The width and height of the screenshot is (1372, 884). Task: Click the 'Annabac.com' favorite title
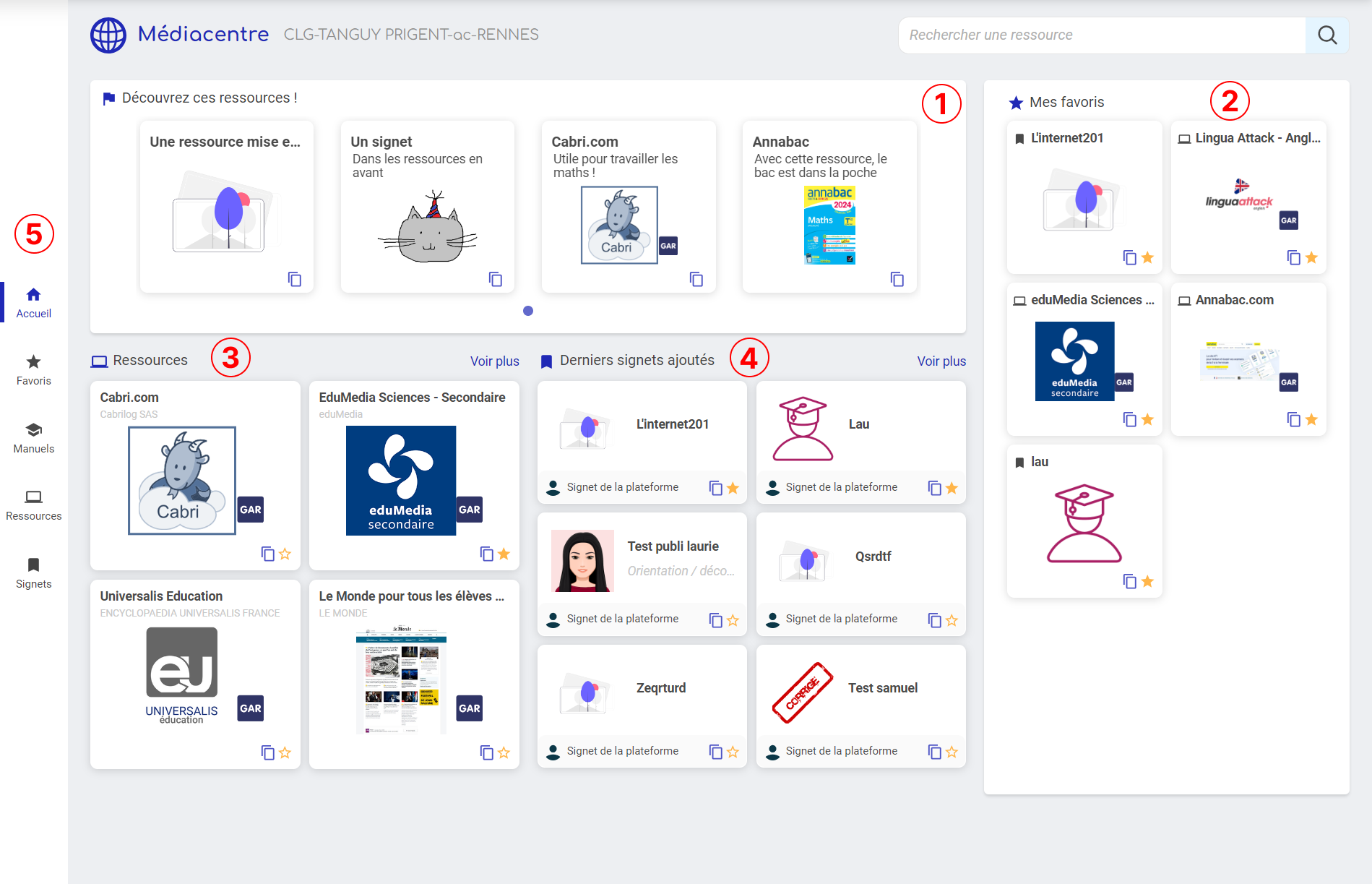[1234, 300]
